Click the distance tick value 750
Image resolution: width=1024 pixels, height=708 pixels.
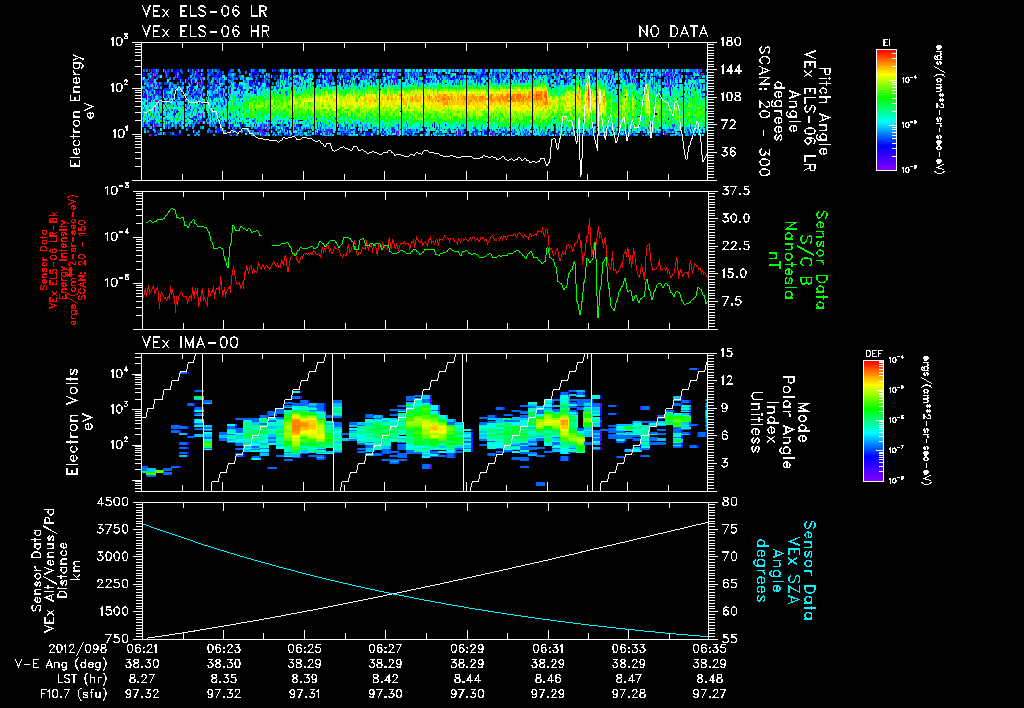[x=116, y=639]
